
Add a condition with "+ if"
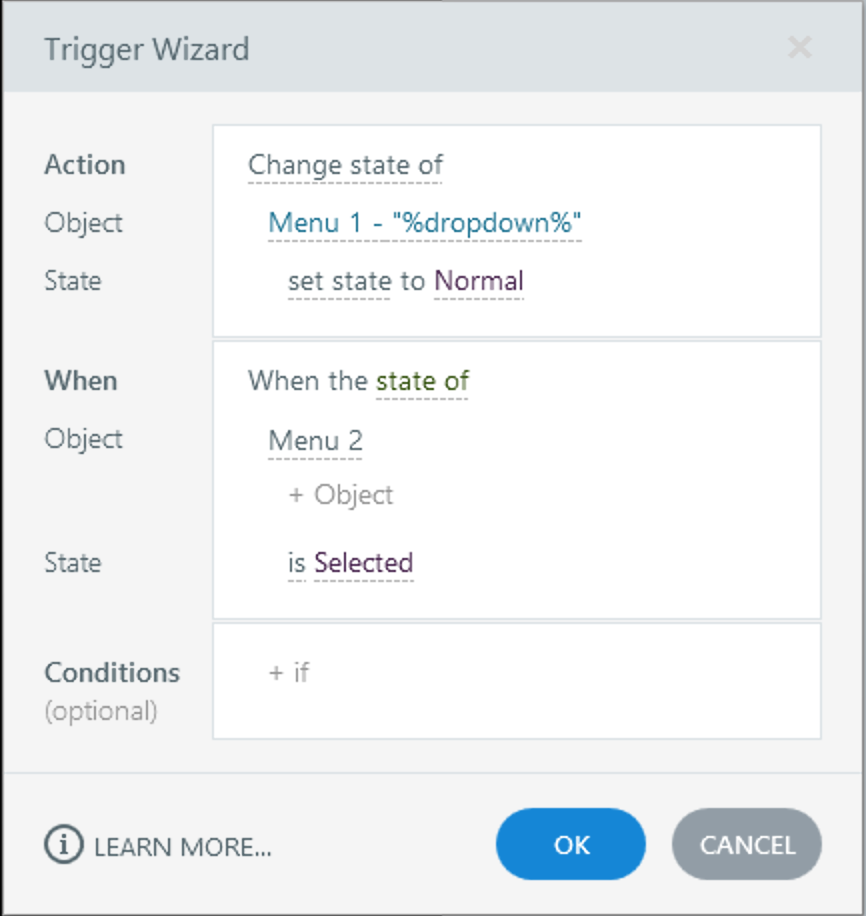coord(289,673)
